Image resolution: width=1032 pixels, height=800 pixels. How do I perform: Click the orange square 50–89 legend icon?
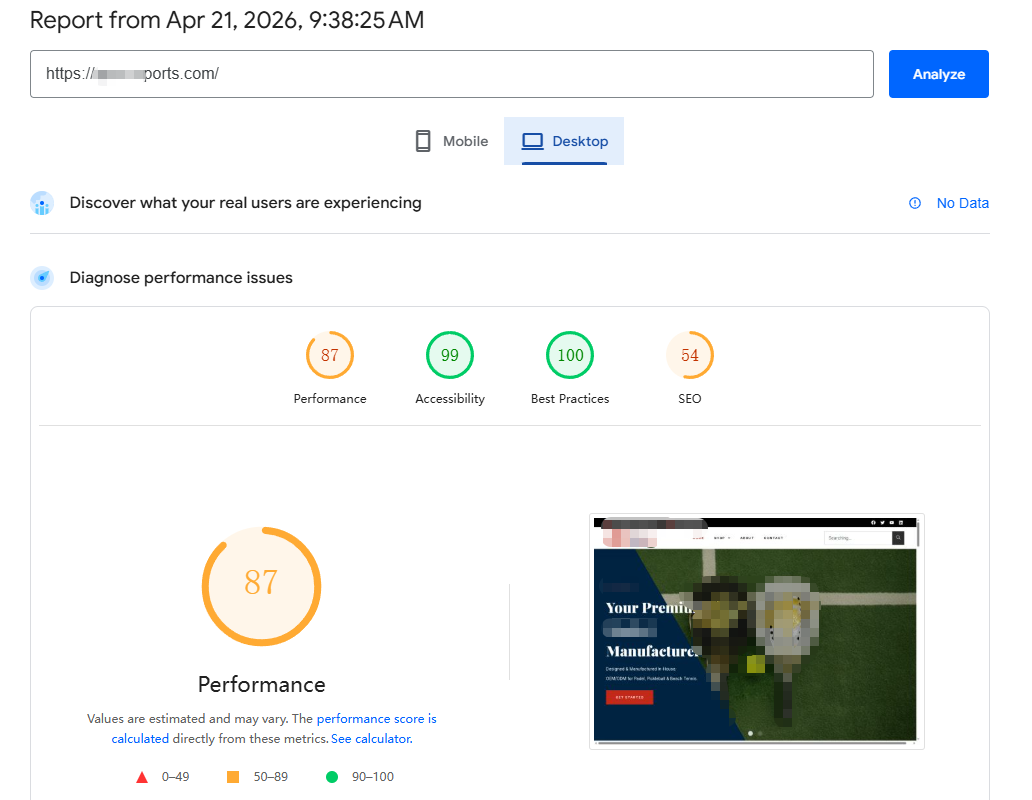pos(233,777)
